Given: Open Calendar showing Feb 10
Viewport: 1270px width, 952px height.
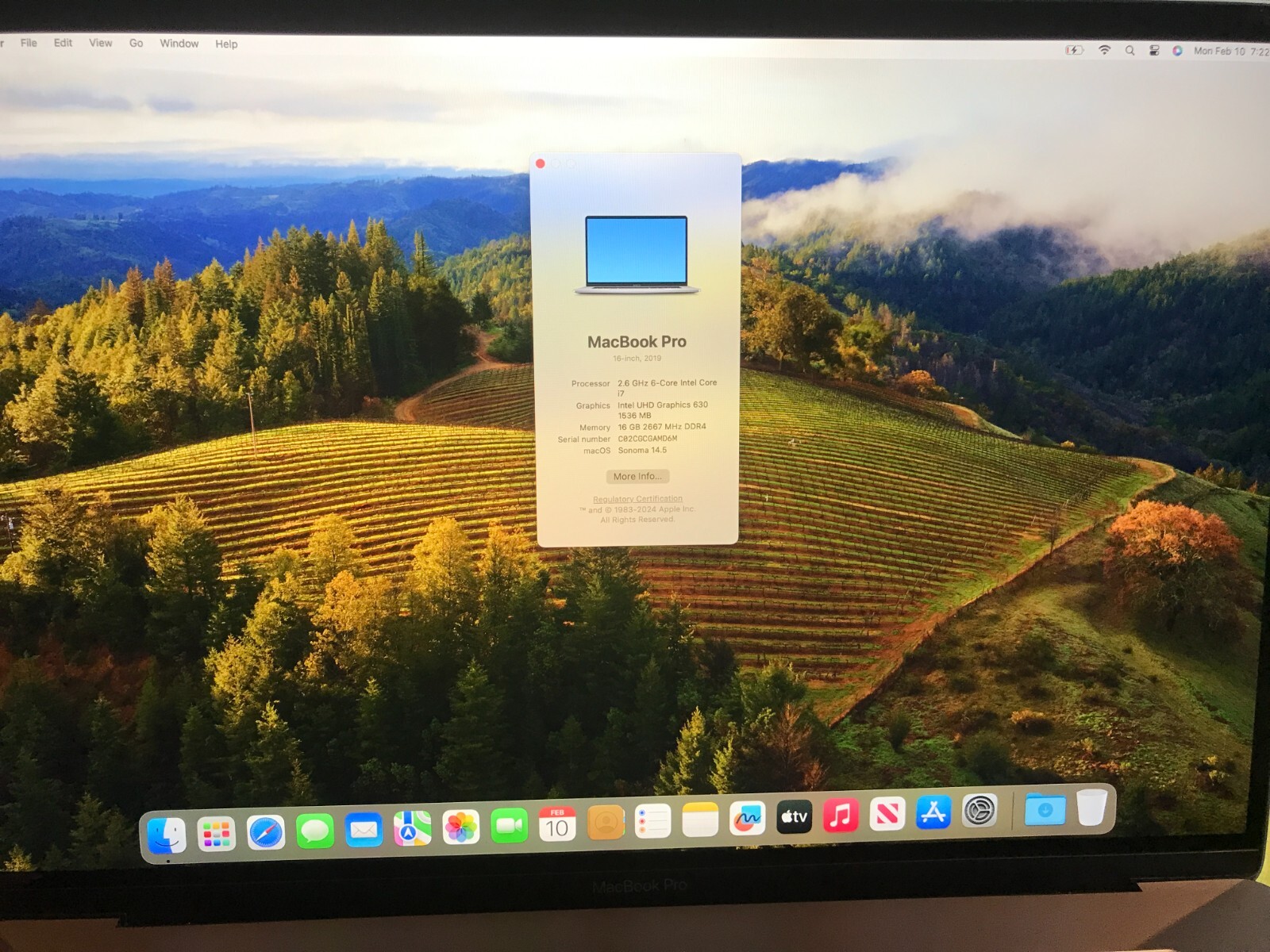Looking at the screenshot, I should click(557, 824).
